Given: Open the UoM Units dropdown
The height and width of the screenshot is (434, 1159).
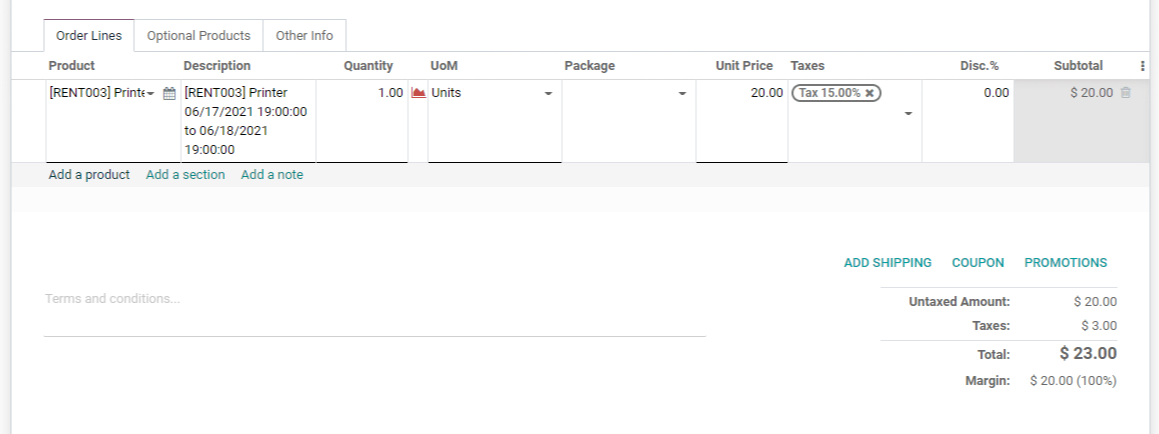Looking at the screenshot, I should (x=548, y=93).
